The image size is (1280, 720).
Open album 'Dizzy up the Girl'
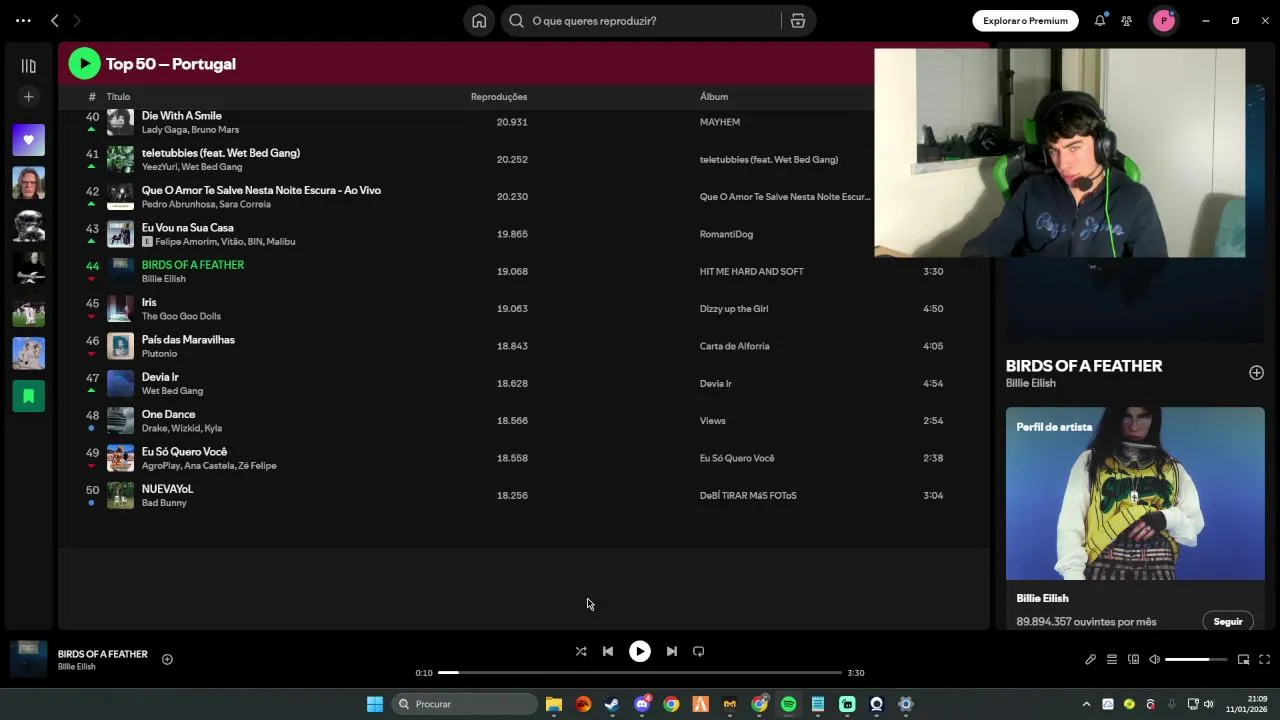coord(734,309)
